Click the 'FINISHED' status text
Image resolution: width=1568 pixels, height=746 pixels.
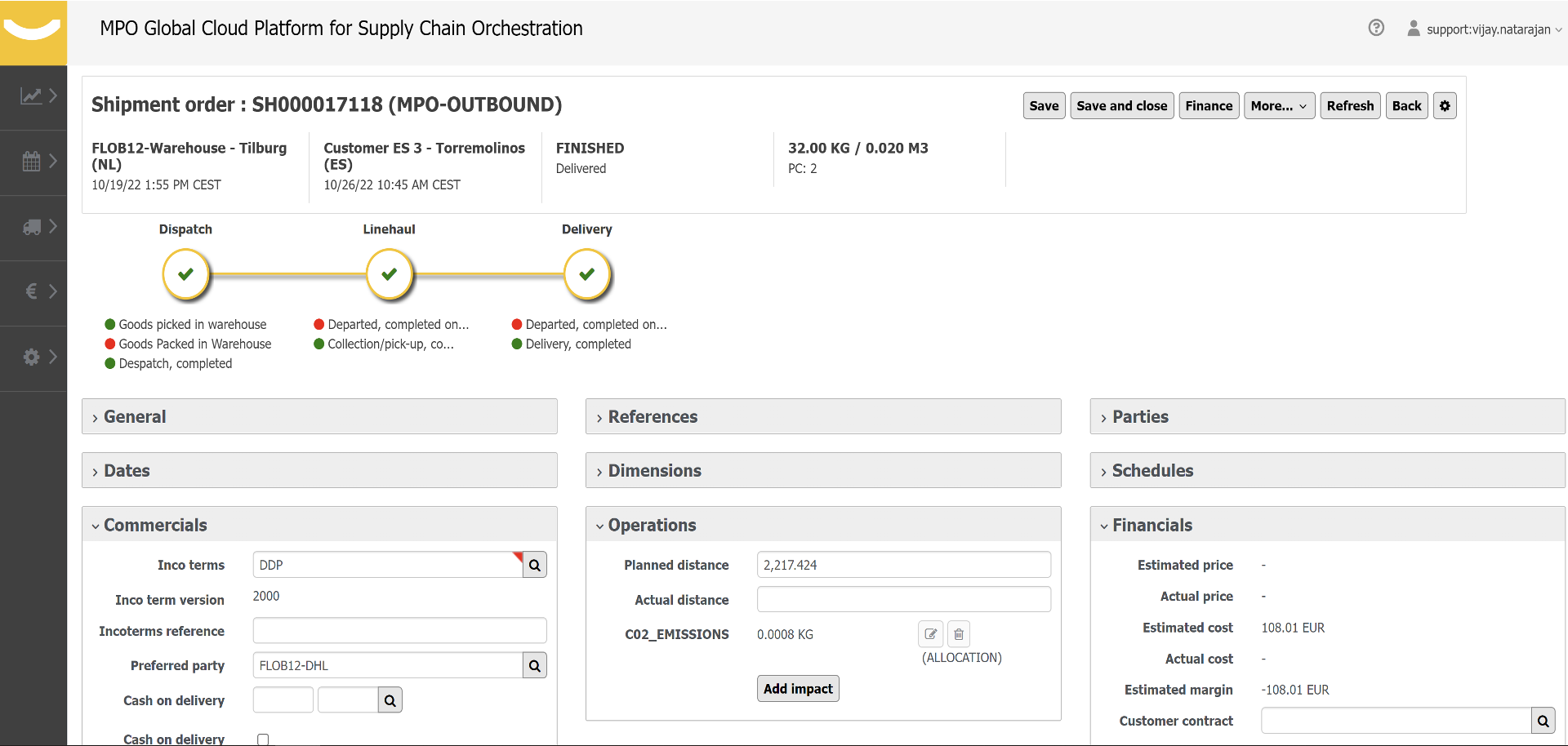tap(590, 148)
